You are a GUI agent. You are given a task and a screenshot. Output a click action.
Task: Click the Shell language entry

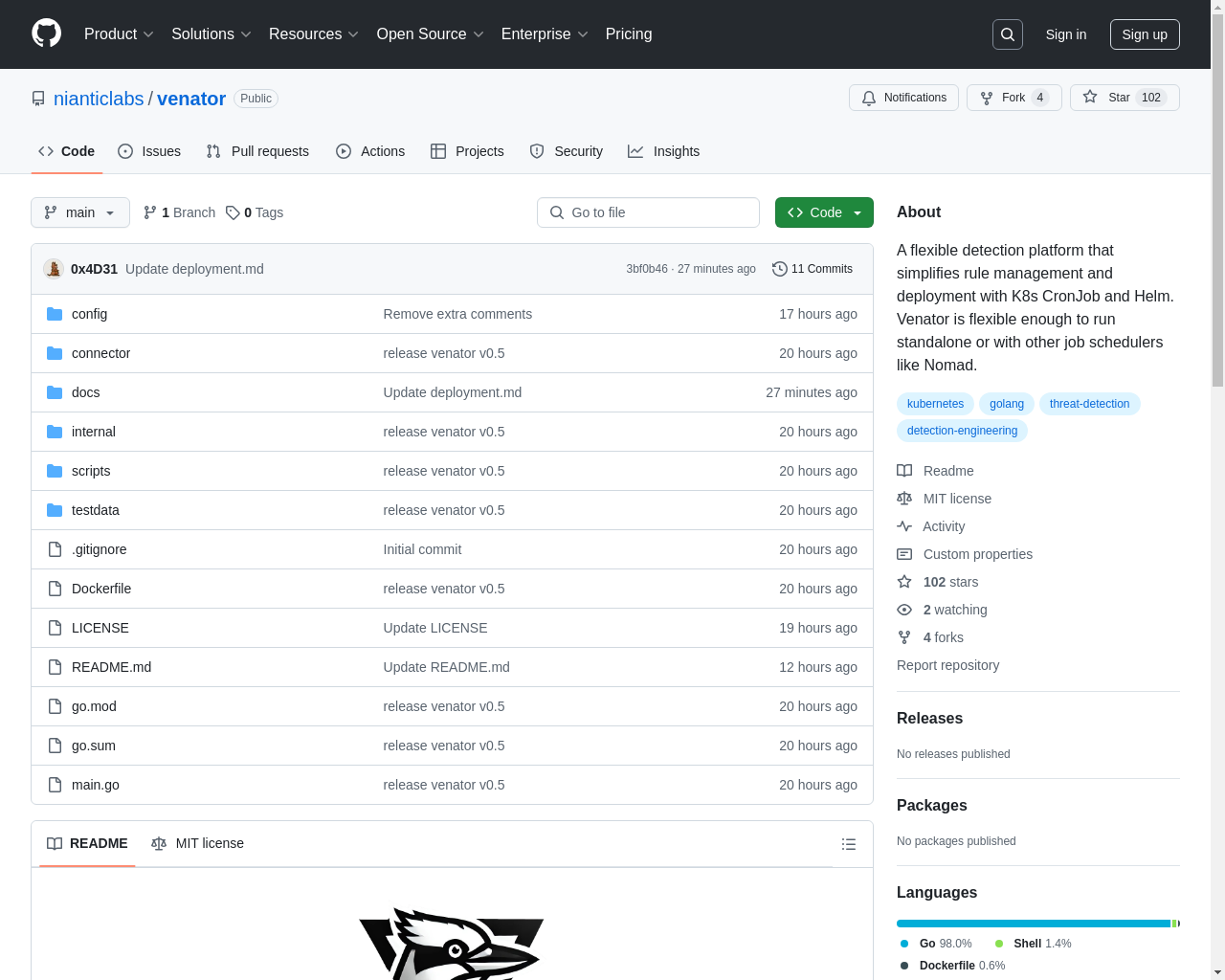click(1034, 944)
